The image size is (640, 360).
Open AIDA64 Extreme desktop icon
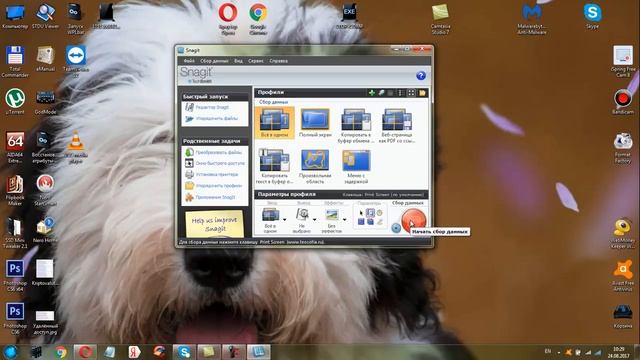pos(15,147)
